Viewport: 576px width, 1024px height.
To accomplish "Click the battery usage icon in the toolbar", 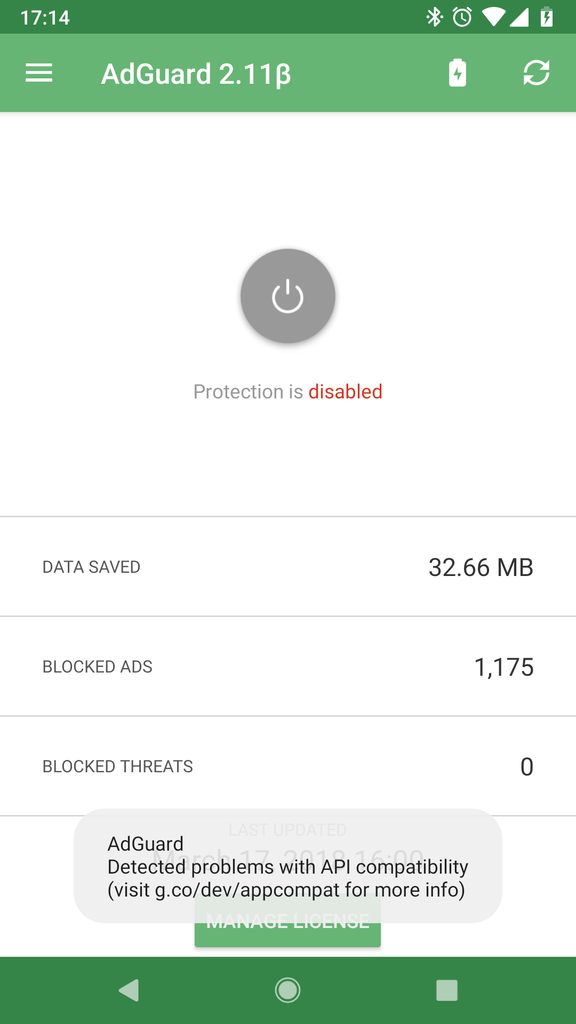I will tap(457, 73).
